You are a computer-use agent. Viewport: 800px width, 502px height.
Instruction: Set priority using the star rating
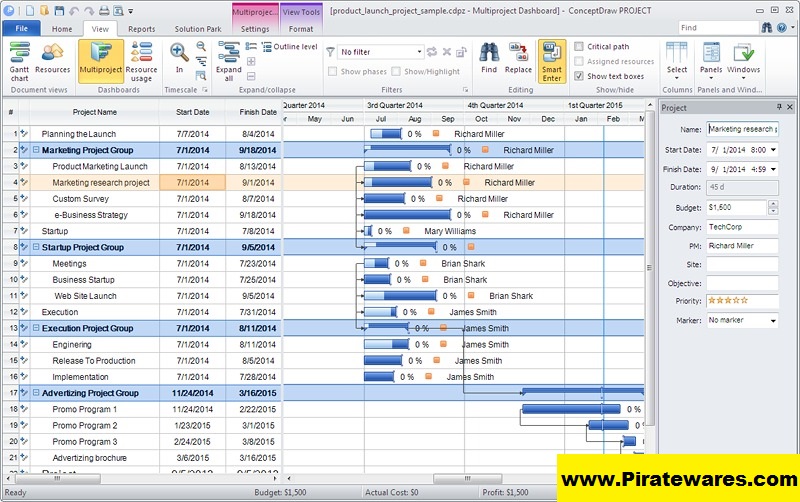(x=728, y=300)
